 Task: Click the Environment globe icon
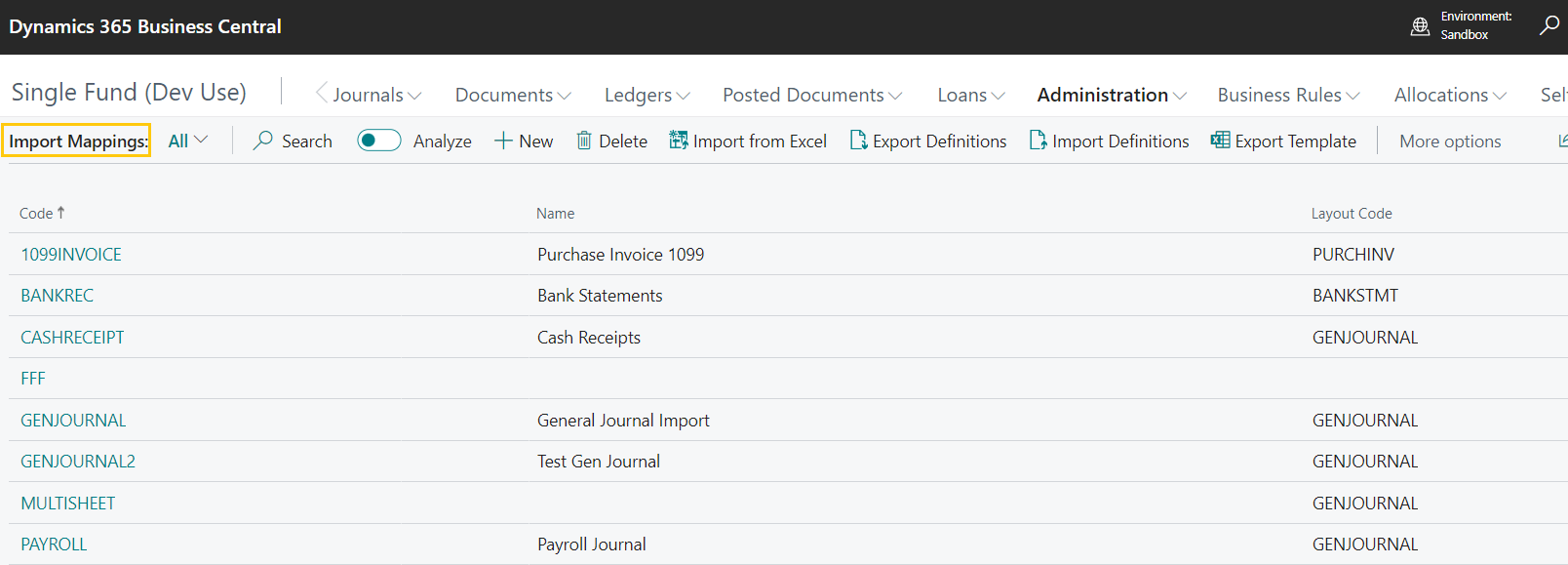pos(1421,26)
